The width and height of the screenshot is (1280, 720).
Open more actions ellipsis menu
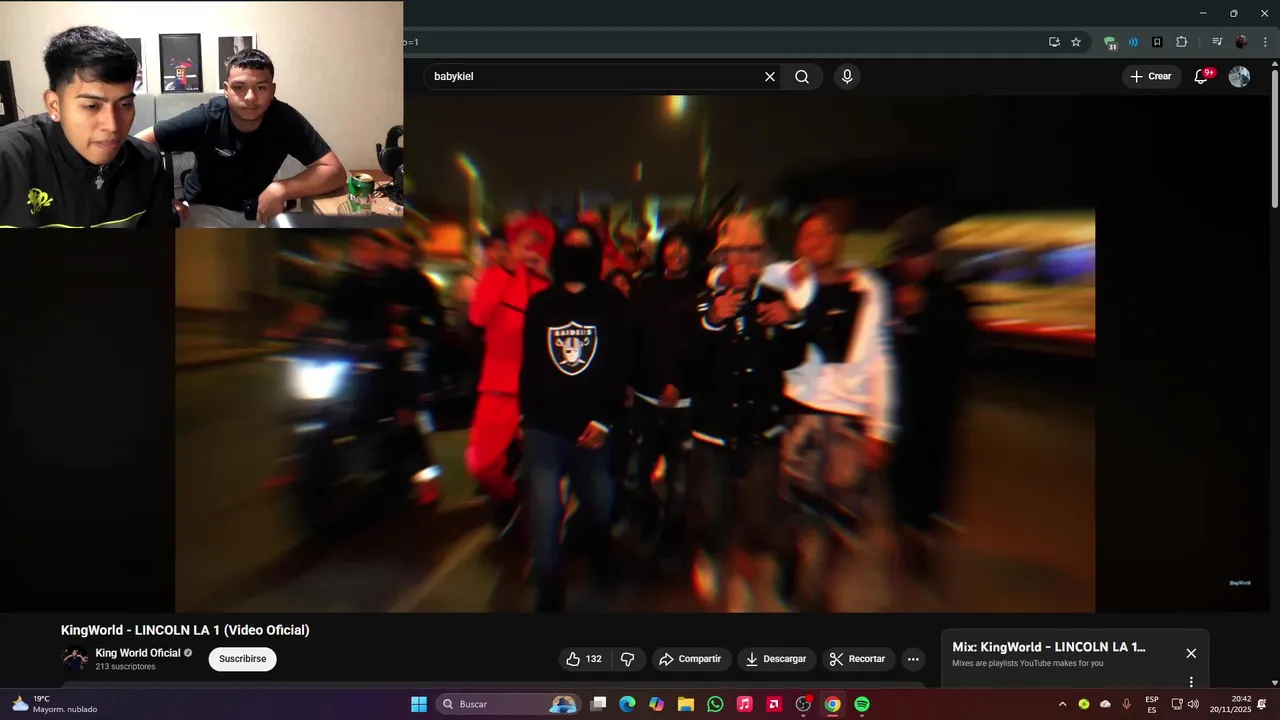912,659
